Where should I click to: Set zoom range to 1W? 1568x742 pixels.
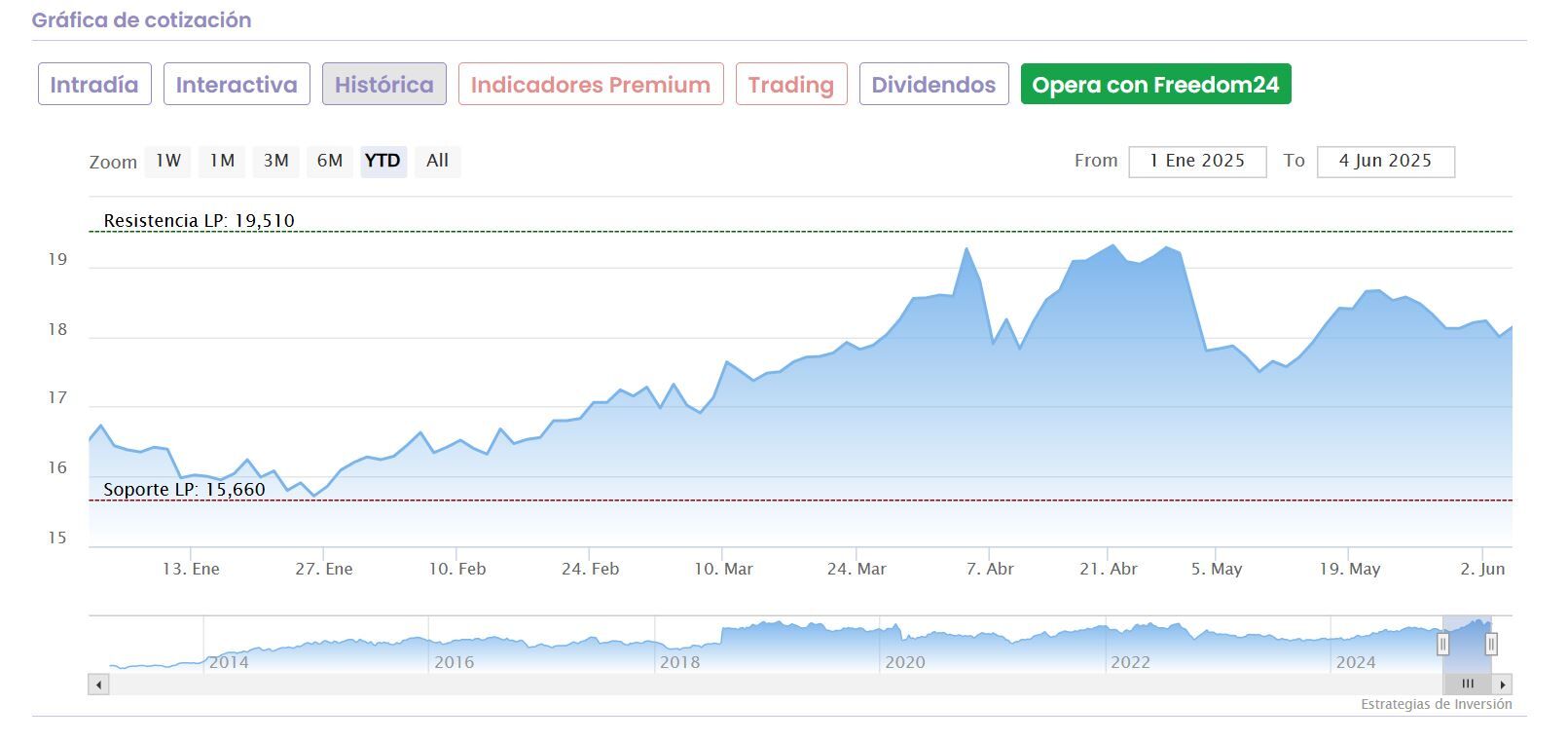168,161
